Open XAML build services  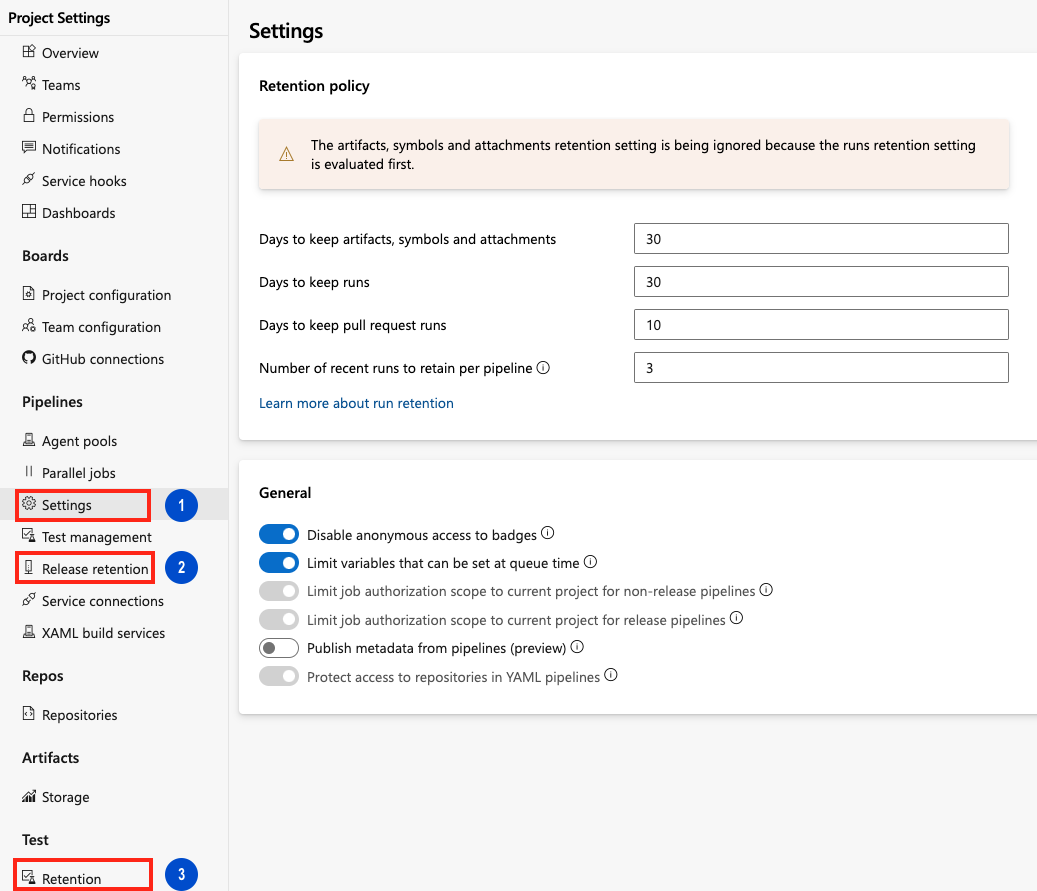pyautogui.click(x=96, y=633)
